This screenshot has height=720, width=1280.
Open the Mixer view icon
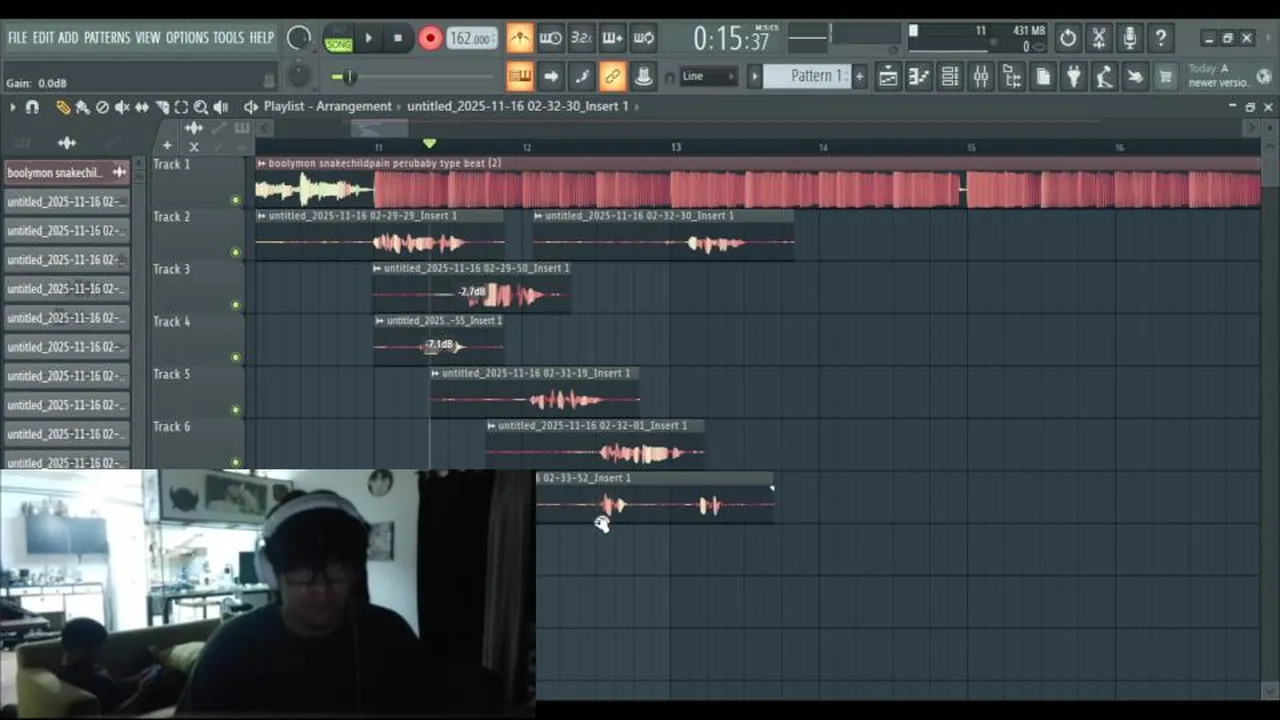coord(980,76)
